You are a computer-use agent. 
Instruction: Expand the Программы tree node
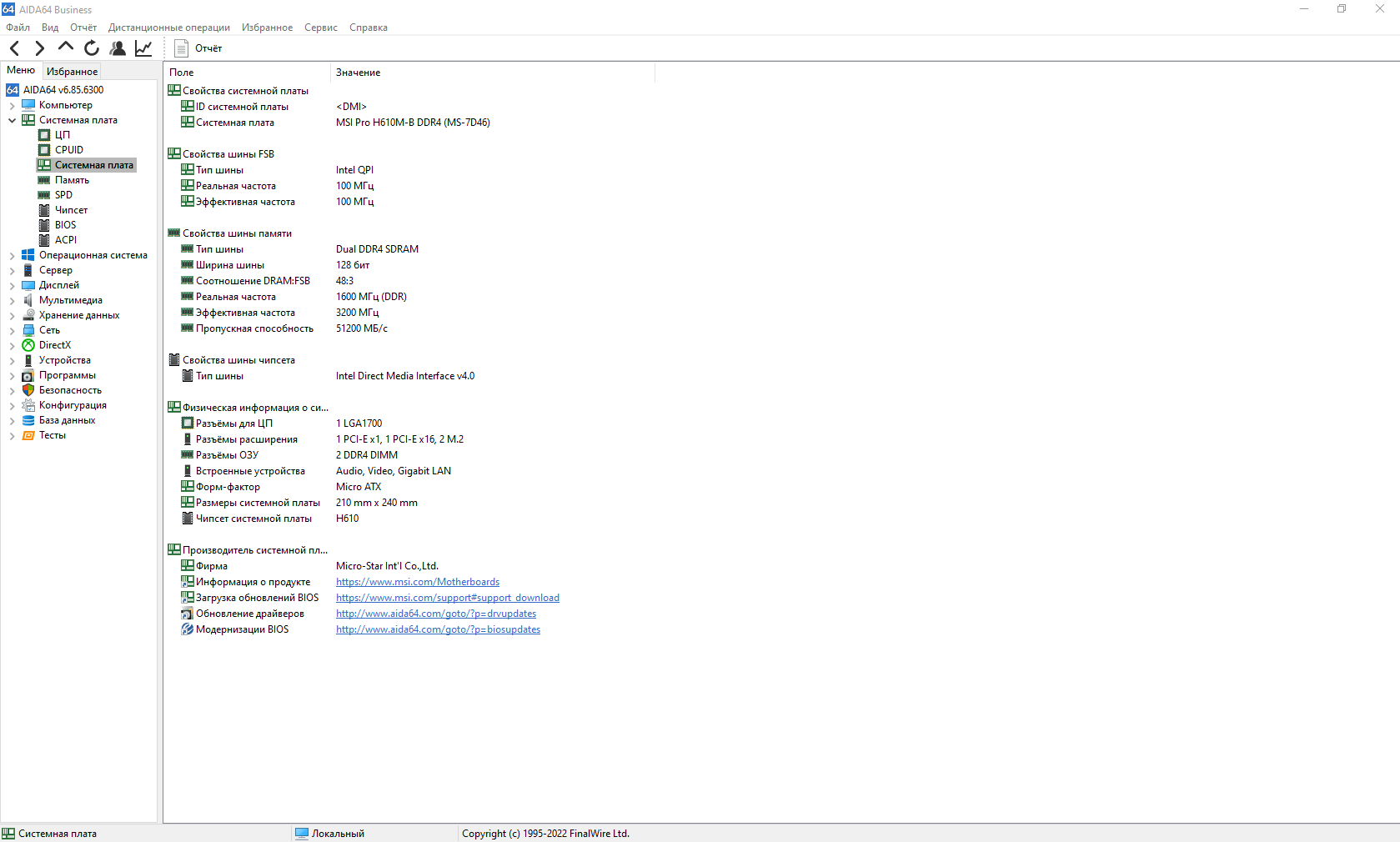tap(12, 375)
